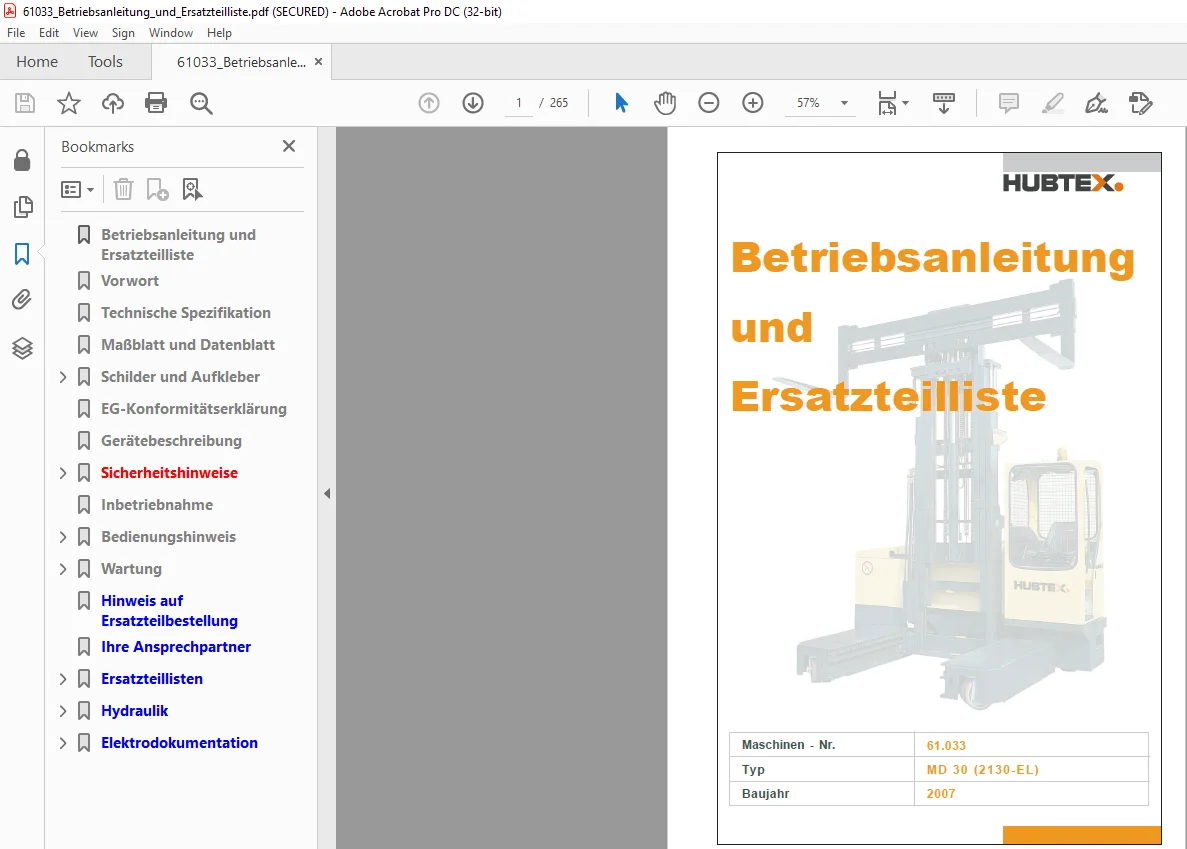Go to previous page arrow

[429, 103]
